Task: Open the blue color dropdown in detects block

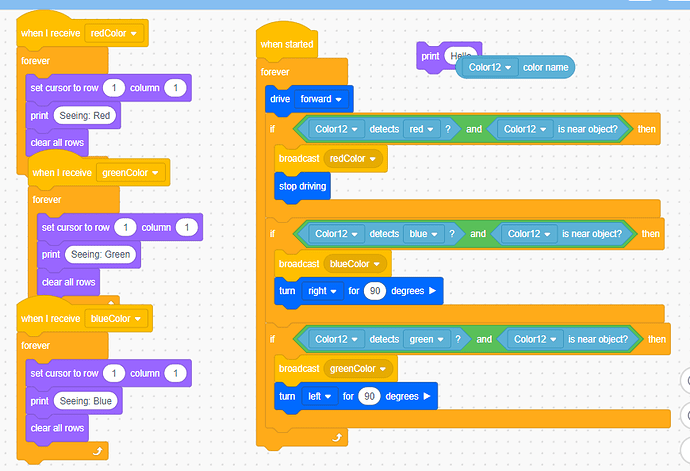Action: (423, 234)
